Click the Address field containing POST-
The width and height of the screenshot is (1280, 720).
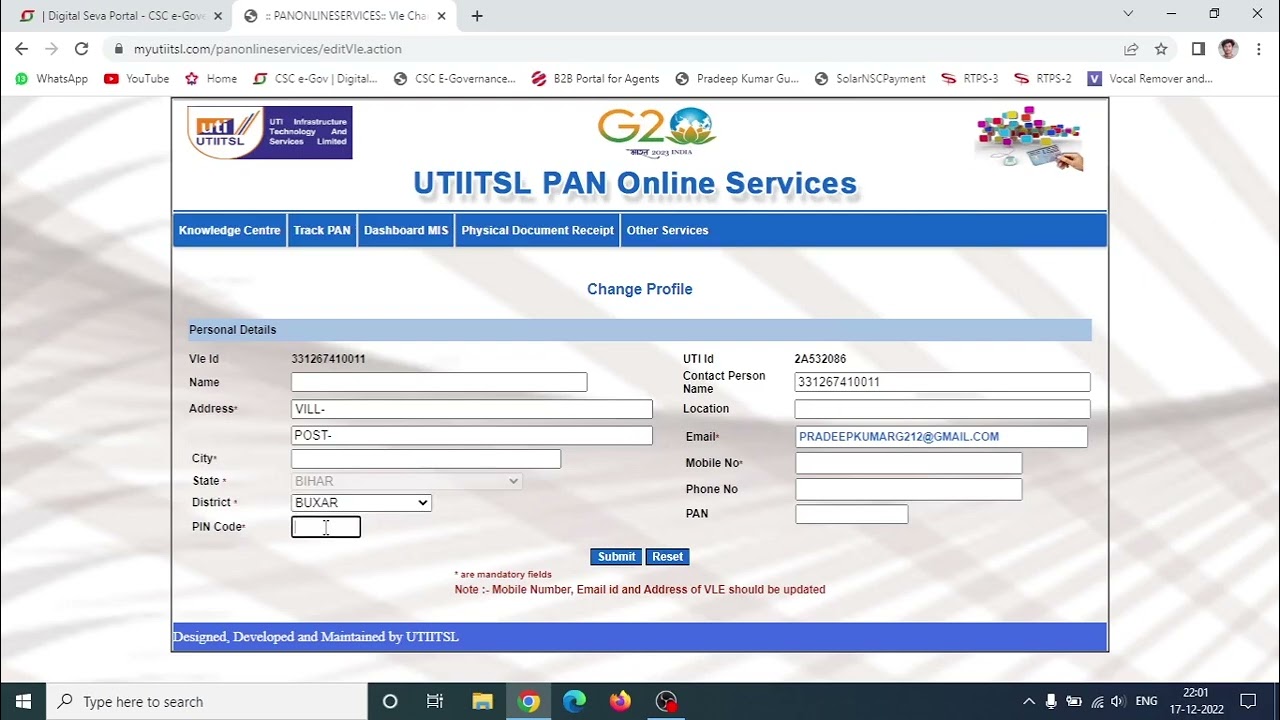(472, 435)
